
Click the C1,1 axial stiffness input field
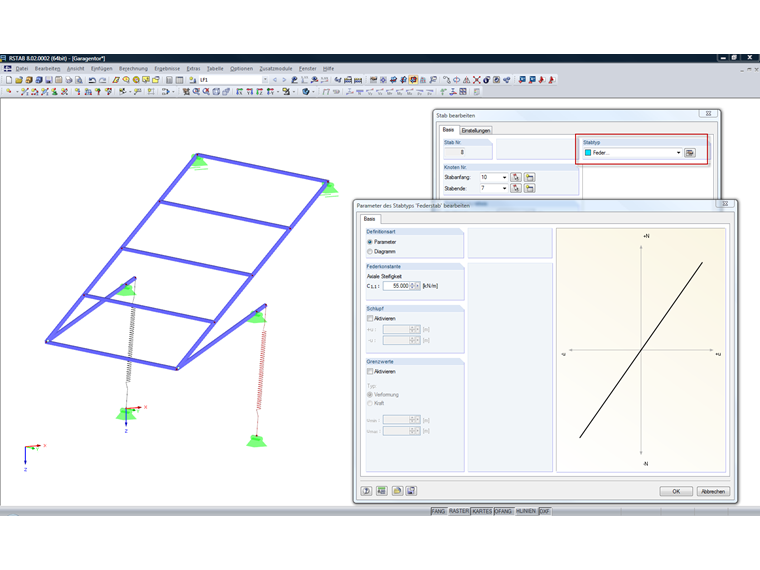tap(396, 286)
